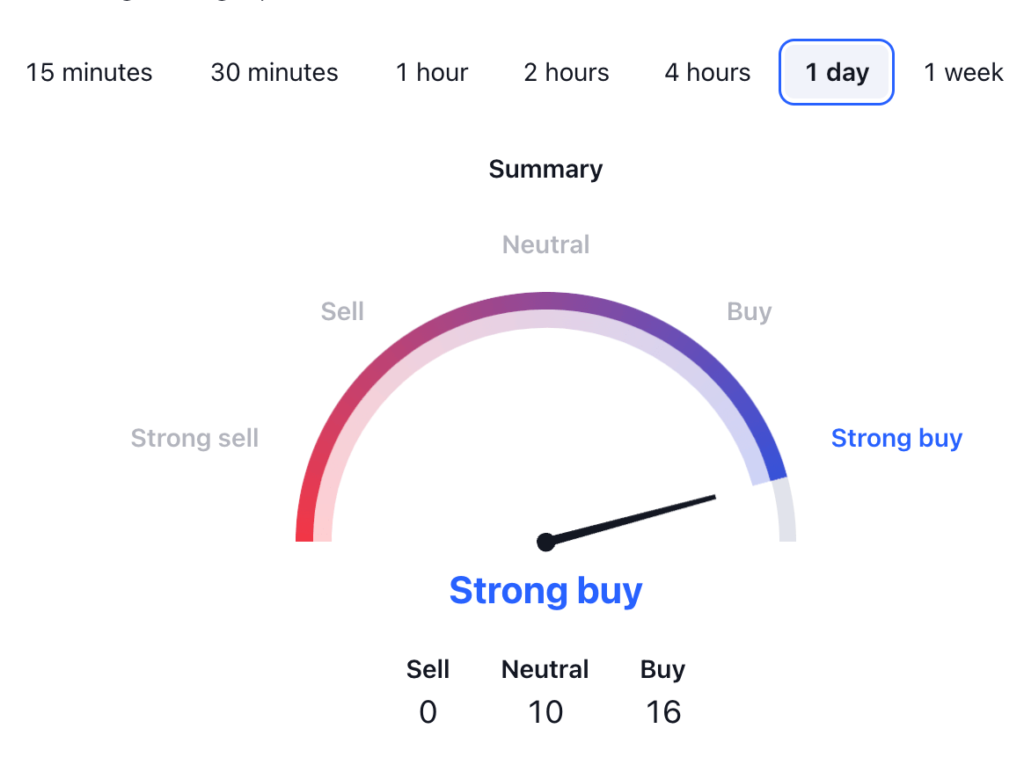Click the gauge needle pointer
This screenshot has width=1024, height=765.
tap(640, 517)
